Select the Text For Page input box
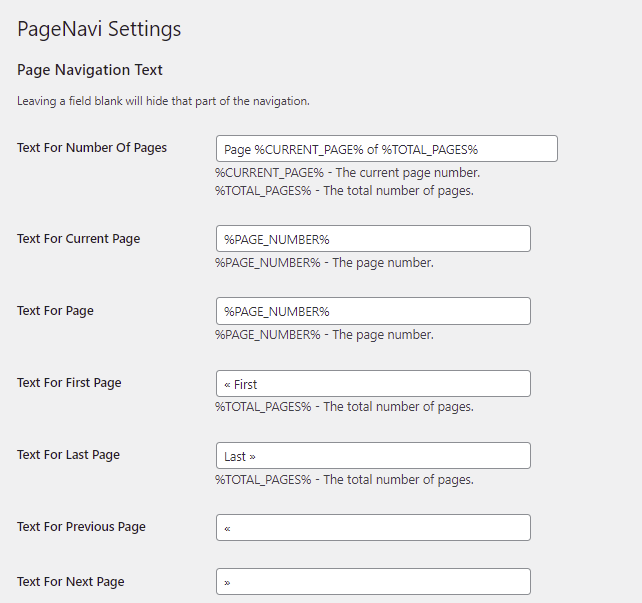 [x=373, y=311]
